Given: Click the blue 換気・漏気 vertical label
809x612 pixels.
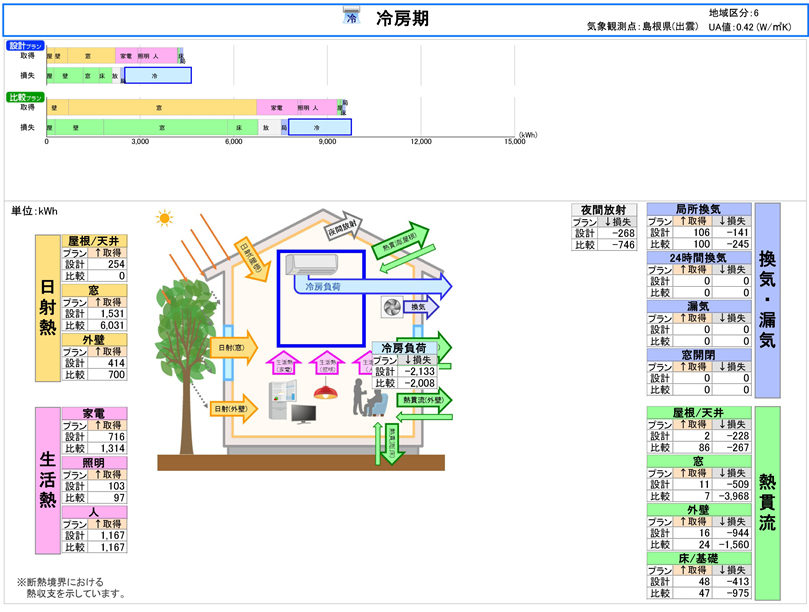Looking at the screenshot, I should point(767,300).
